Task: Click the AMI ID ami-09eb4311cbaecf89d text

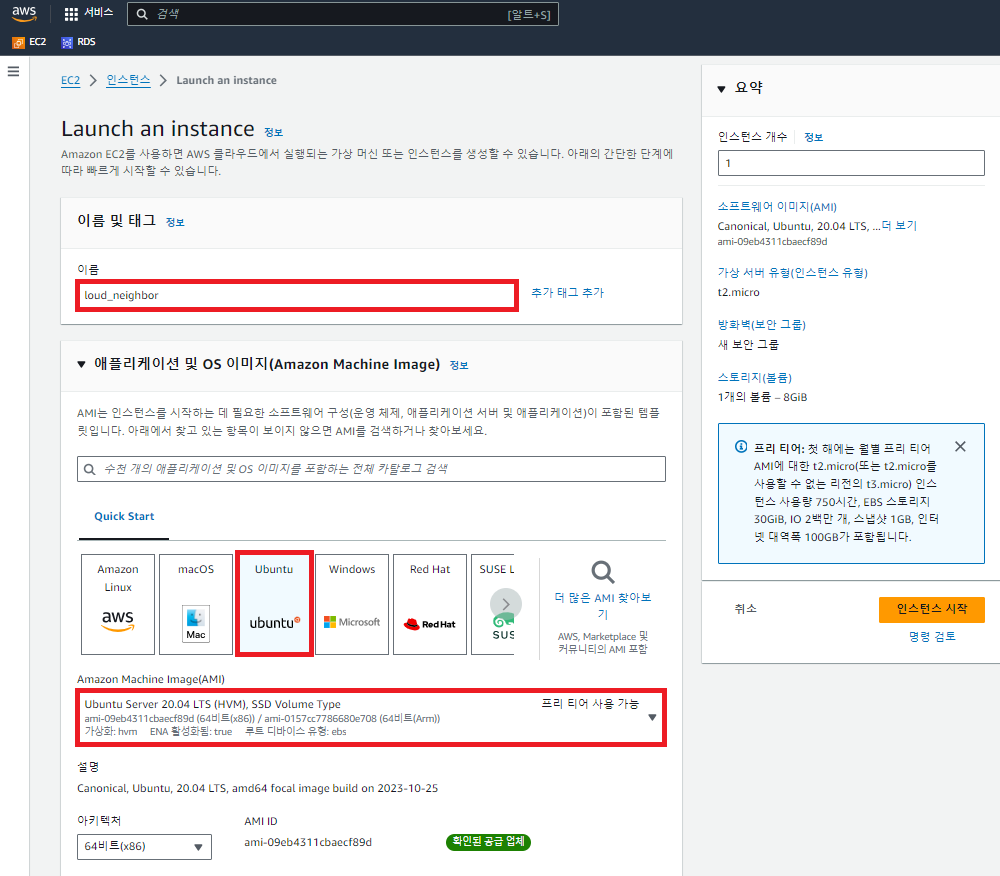Action: tap(308, 843)
